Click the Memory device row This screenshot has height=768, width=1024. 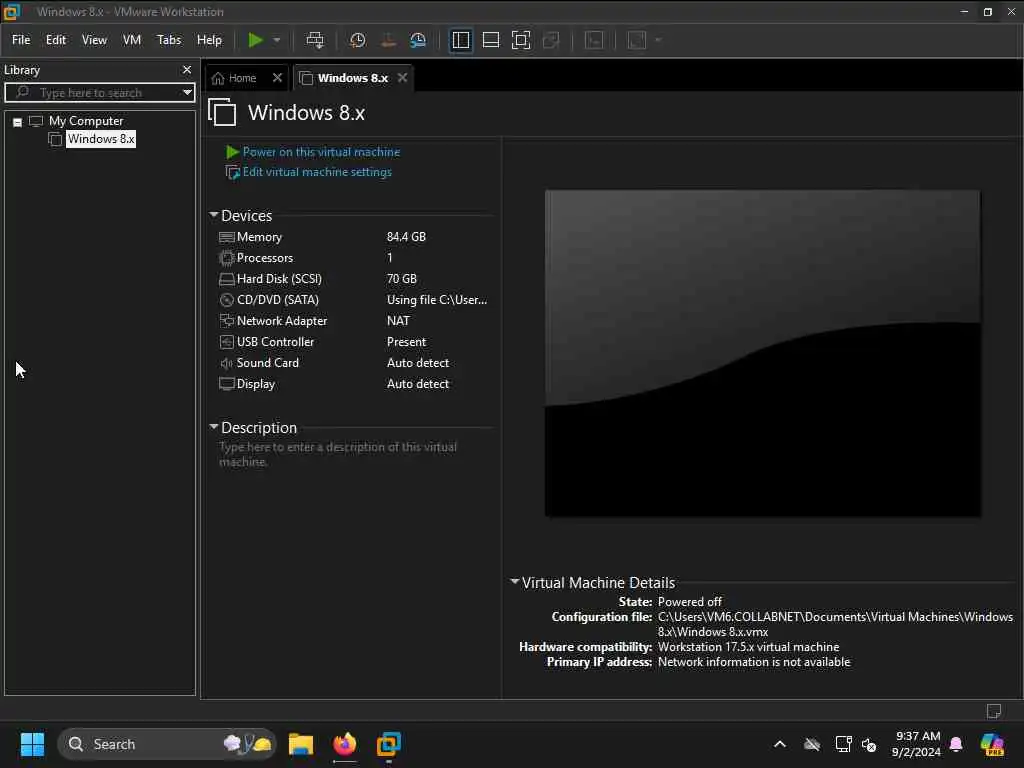[353, 236]
